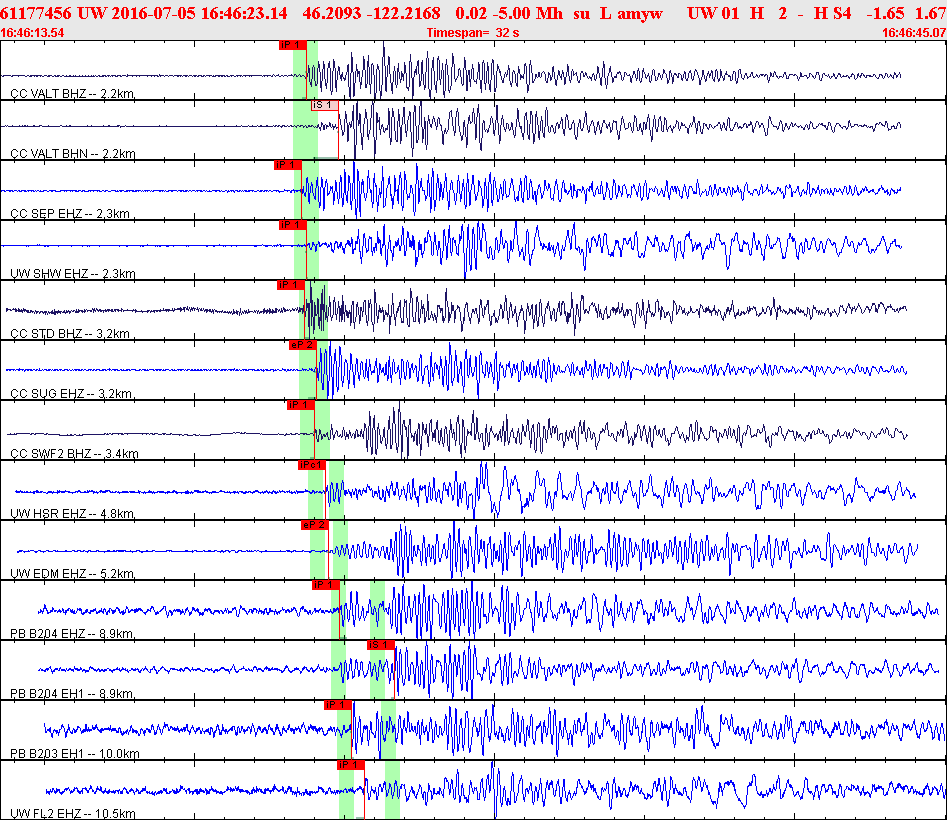
Task: Select the iP 1 pick marker on SWF2 BHZ
Action: pyautogui.click(x=301, y=405)
